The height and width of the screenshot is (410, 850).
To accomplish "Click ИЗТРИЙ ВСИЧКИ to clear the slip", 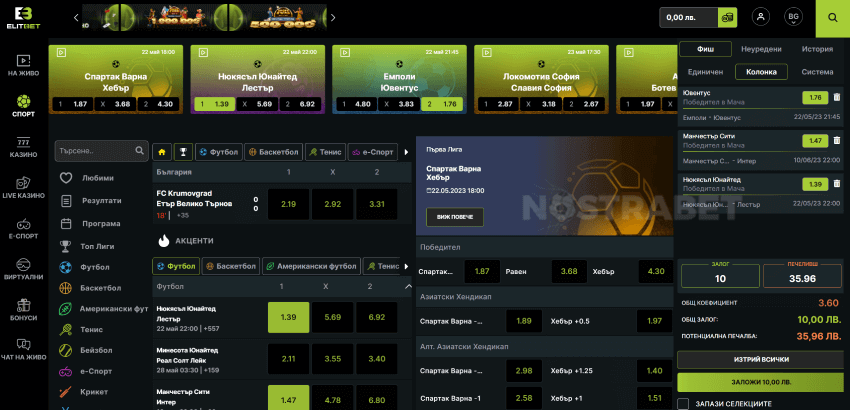I will pyautogui.click(x=761, y=360).
